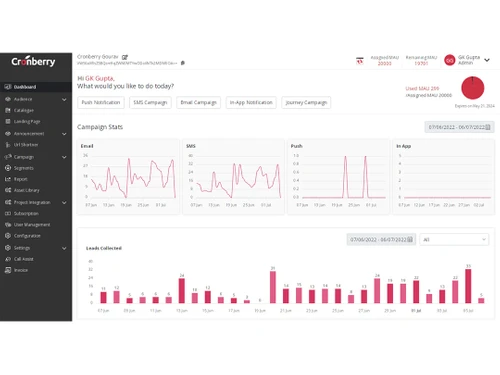This screenshot has height=375, width=500.
Task: Click the Announcement icon in sidebar
Action: pos(8,134)
